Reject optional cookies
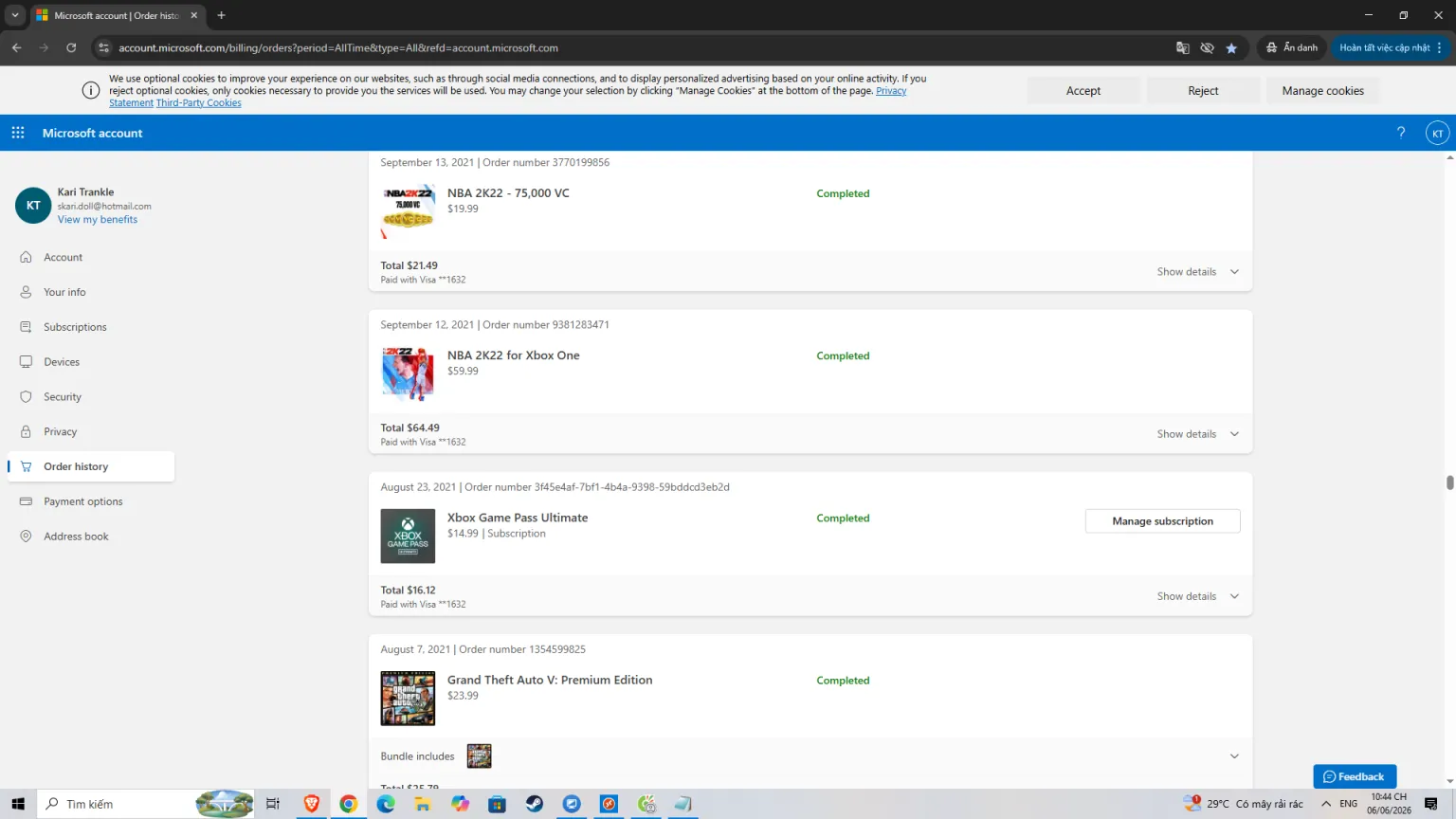The width and height of the screenshot is (1456, 819). 1203,91
